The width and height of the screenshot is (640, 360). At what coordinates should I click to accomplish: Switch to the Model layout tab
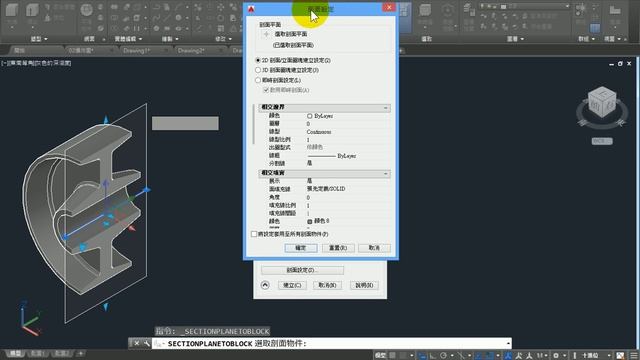coord(15,353)
